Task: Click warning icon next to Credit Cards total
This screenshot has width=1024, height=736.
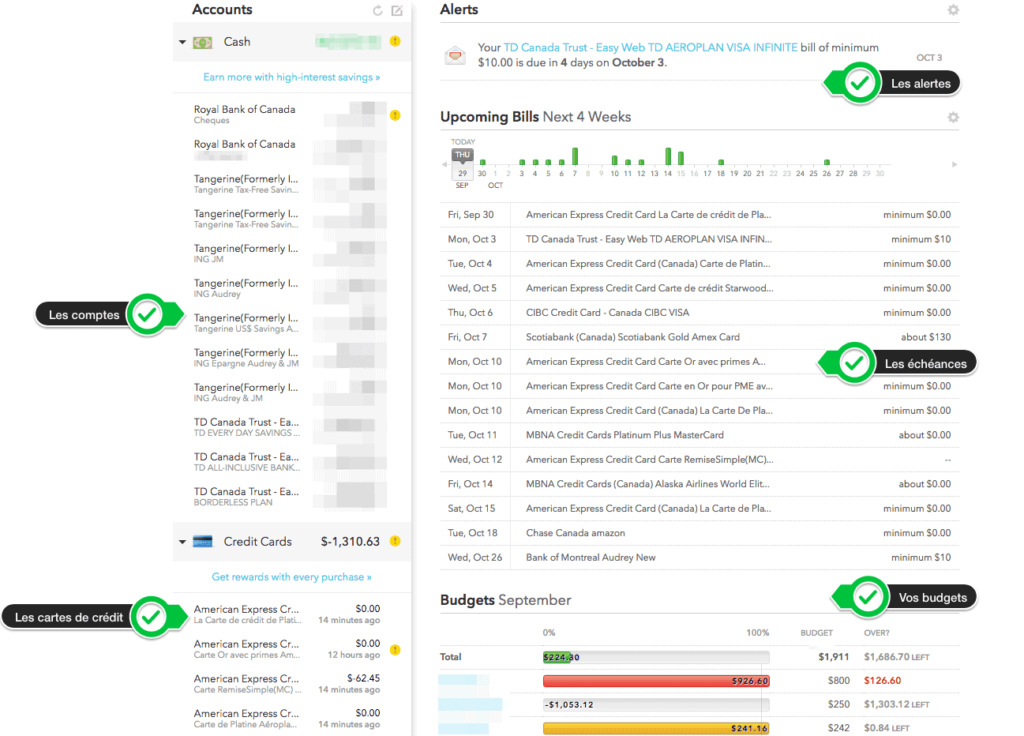Action: click(x=395, y=542)
